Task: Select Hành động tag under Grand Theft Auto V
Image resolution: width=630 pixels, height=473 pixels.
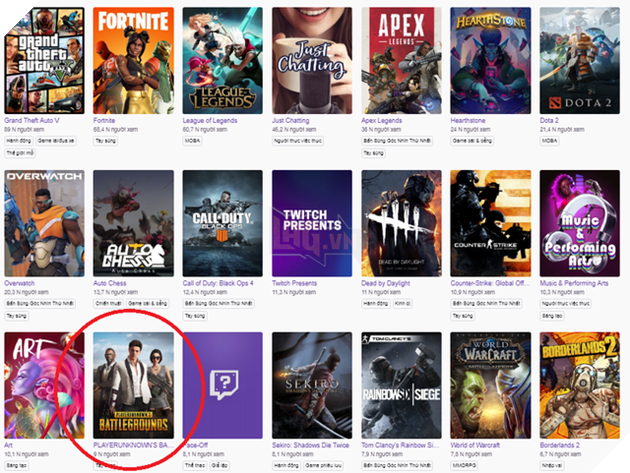Action: coord(18,141)
